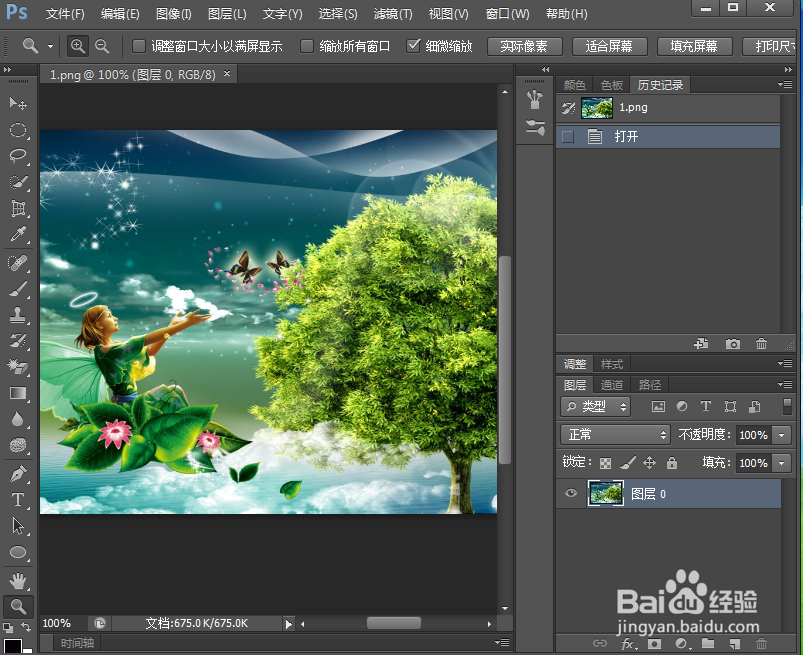This screenshot has width=803, height=655.
Task: Select the Clone Stamp tool
Action: click(x=18, y=315)
